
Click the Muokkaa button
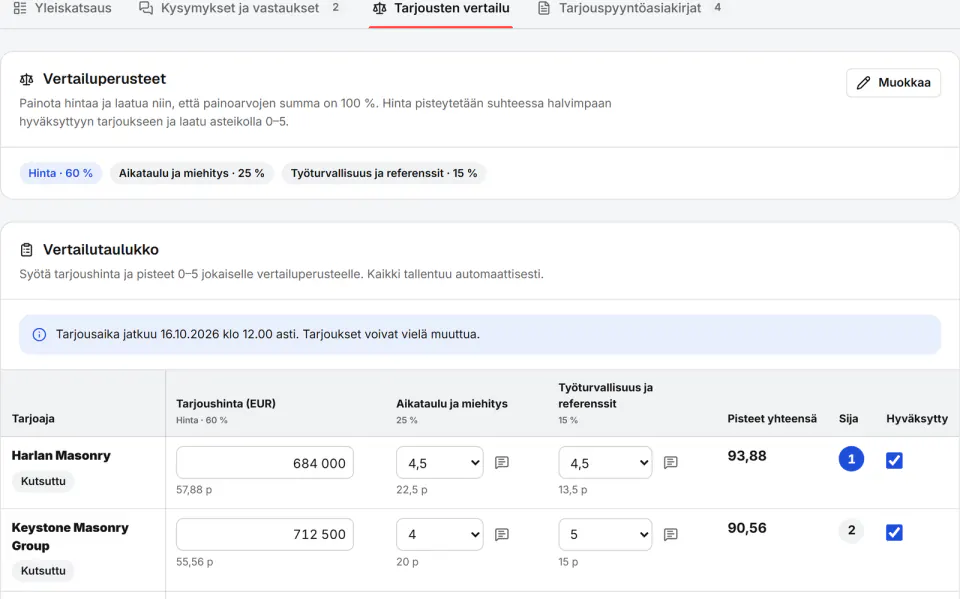pos(893,83)
